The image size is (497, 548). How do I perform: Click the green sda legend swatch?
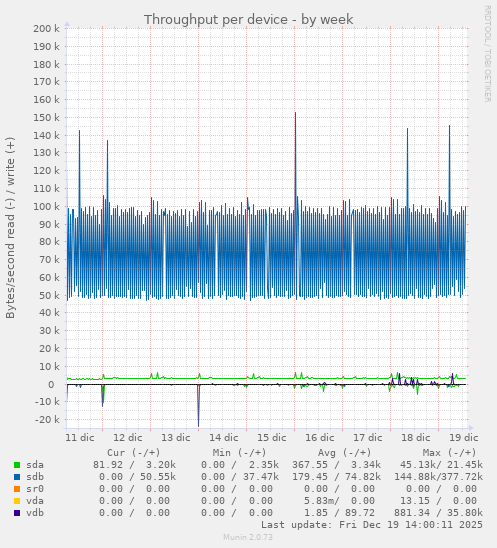coord(17,465)
